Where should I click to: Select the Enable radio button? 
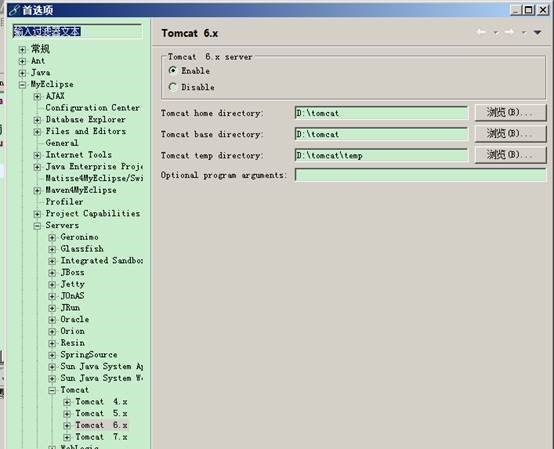coord(173,71)
